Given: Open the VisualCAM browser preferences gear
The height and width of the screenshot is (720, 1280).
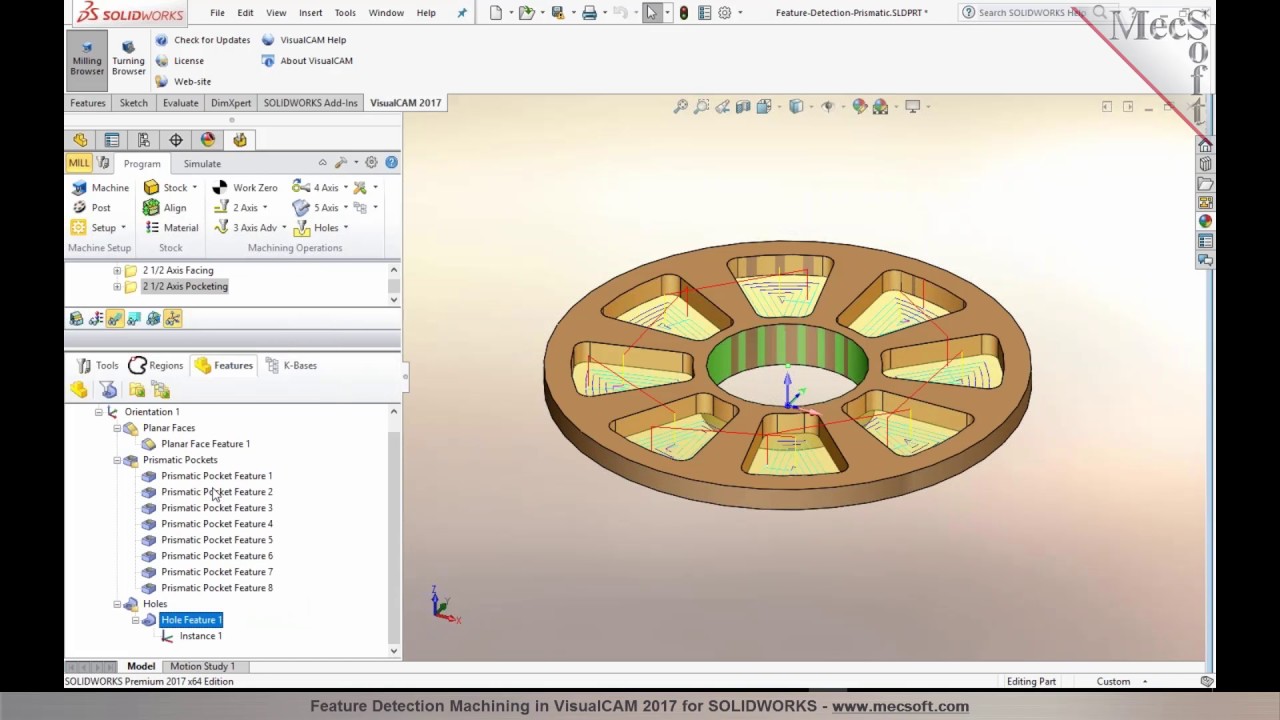Looking at the screenshot, I should [371, 162].
